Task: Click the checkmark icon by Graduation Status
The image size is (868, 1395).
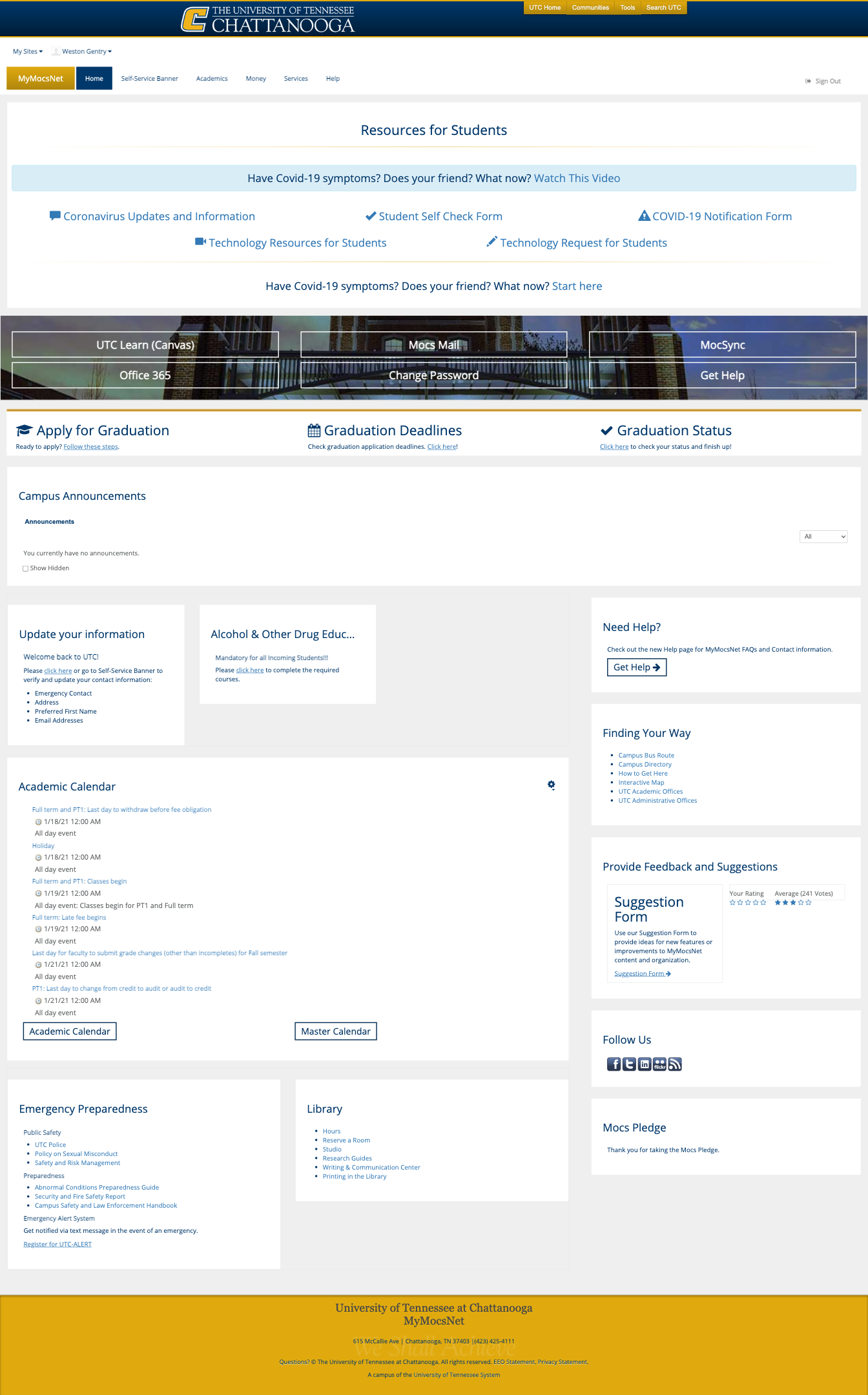Action: [606, 431]
